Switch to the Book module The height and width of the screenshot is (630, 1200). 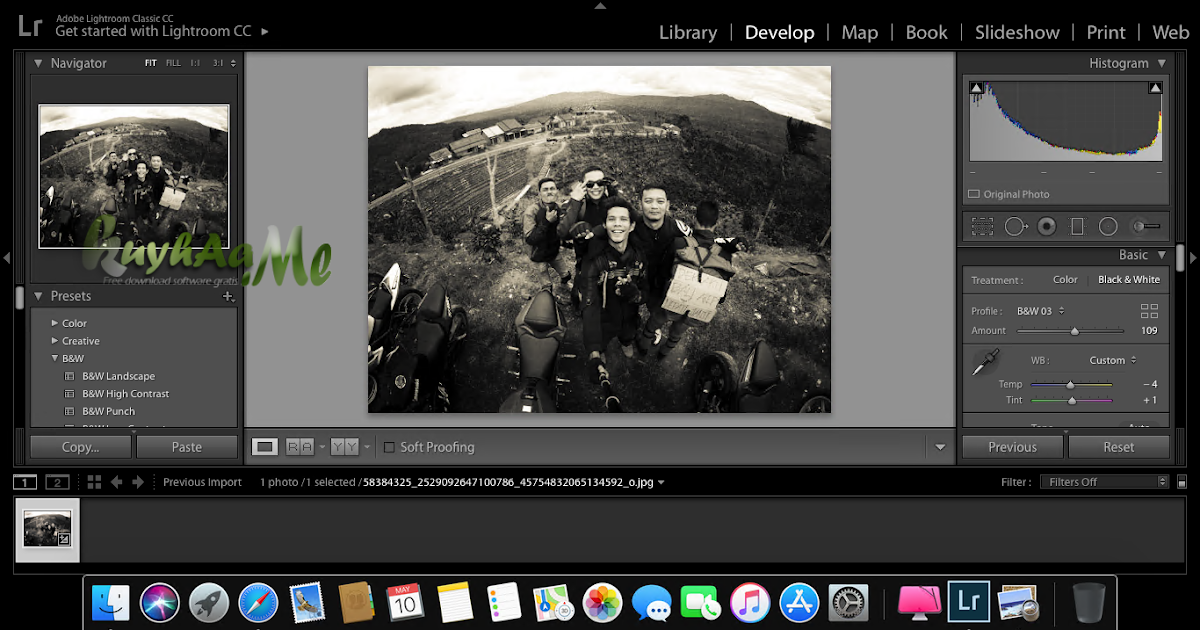click(x=926, y=32)
